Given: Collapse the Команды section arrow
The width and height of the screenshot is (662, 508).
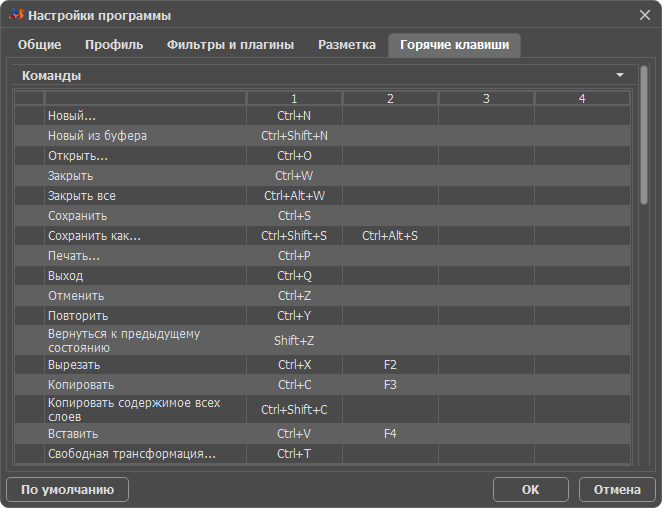Looking at the screenshot, I should [x=620, y=75].
